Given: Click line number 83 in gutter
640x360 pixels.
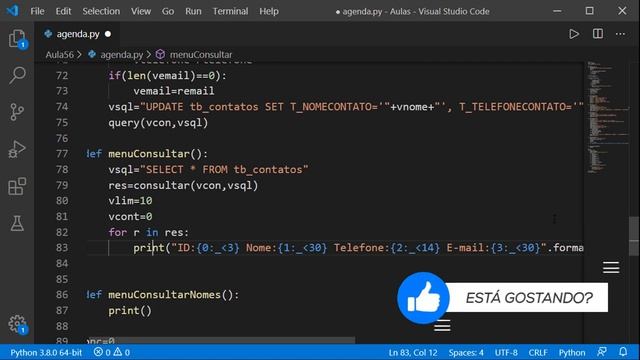Looking at the screenshot, I should [62, 248].
